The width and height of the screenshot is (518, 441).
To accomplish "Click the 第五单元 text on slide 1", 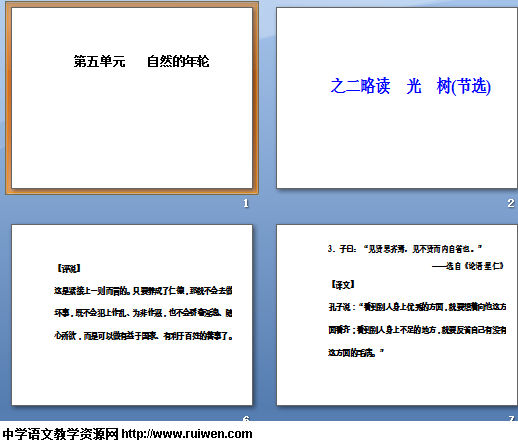I will pos(99,61).
